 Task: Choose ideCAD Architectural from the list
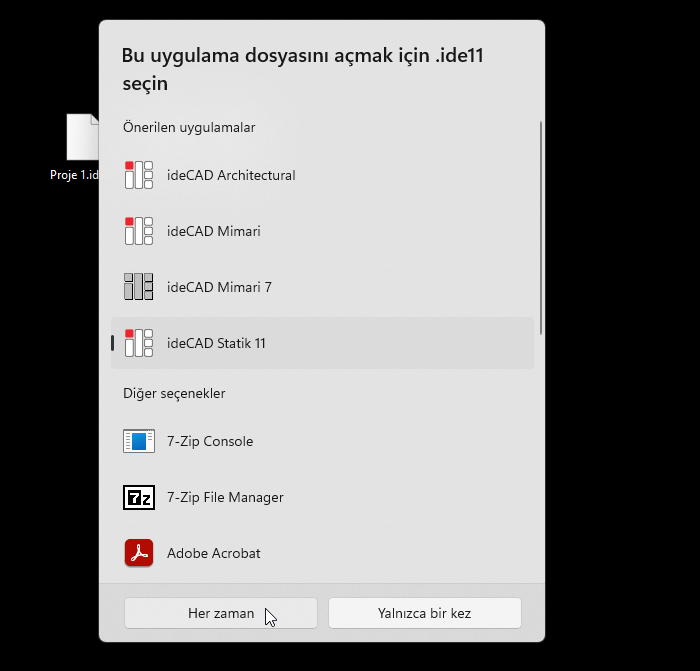pos(231,175)
